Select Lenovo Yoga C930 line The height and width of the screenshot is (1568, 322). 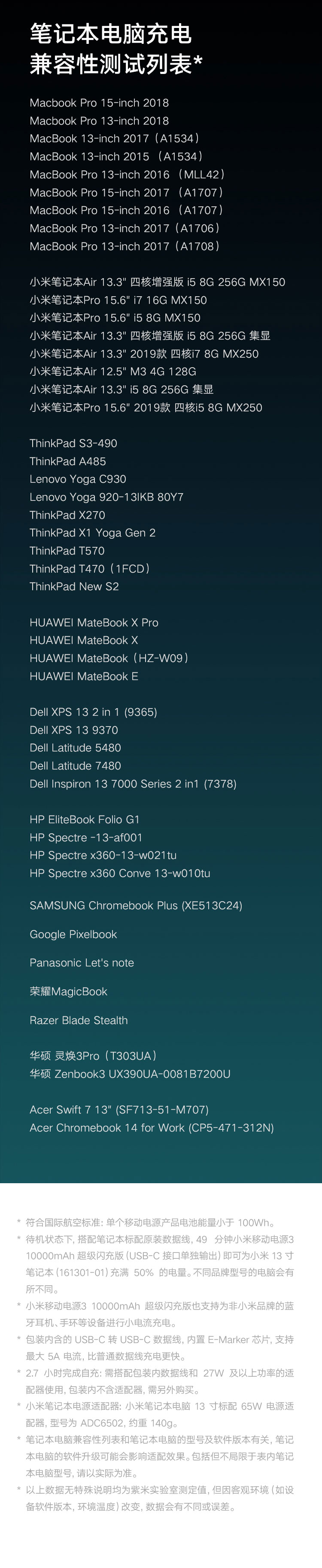point(78,479)
